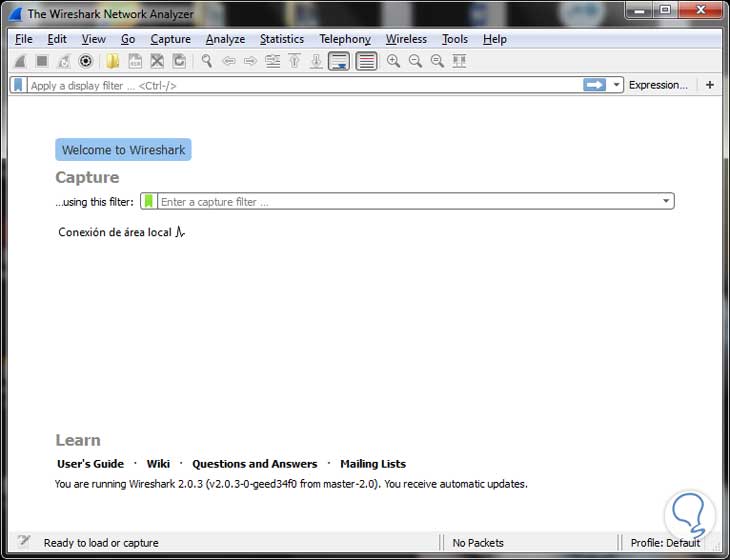
Task: Maximize the Wireshark window
Action: (665, 10)
